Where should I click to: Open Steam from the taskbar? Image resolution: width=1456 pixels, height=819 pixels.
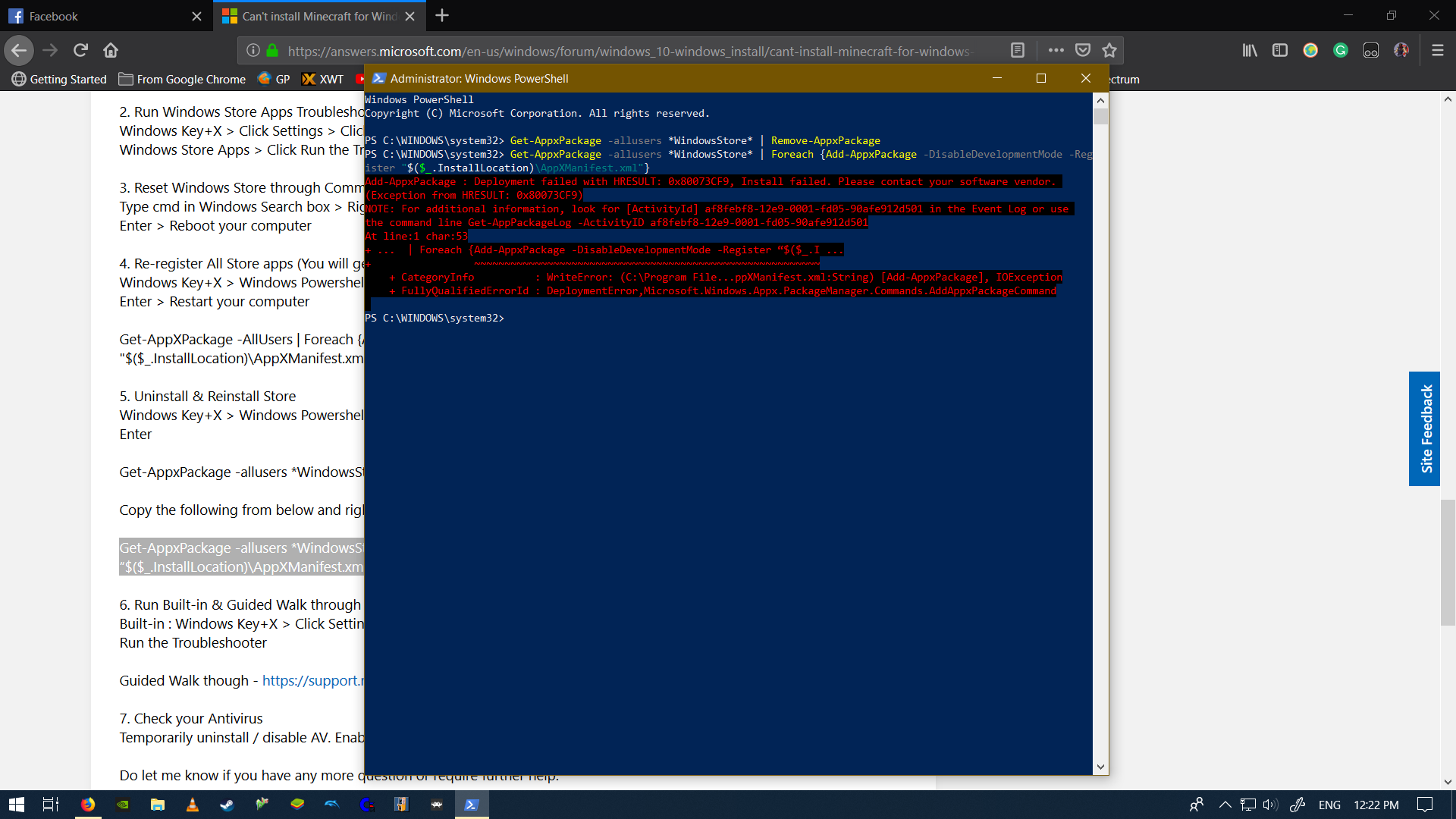[x=227, y=805]
